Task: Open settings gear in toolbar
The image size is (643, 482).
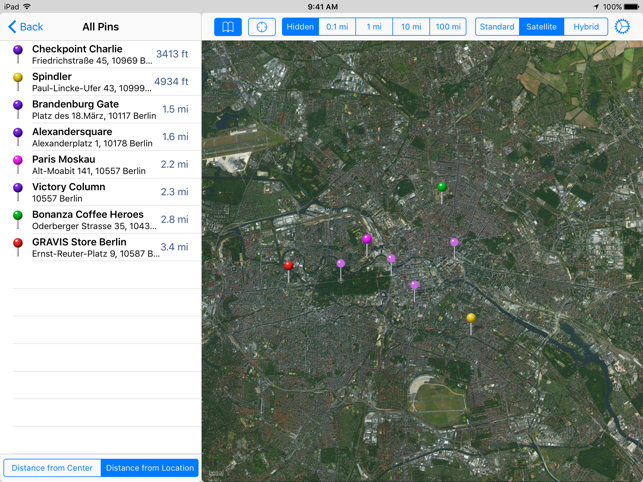Action: [622, 27]
